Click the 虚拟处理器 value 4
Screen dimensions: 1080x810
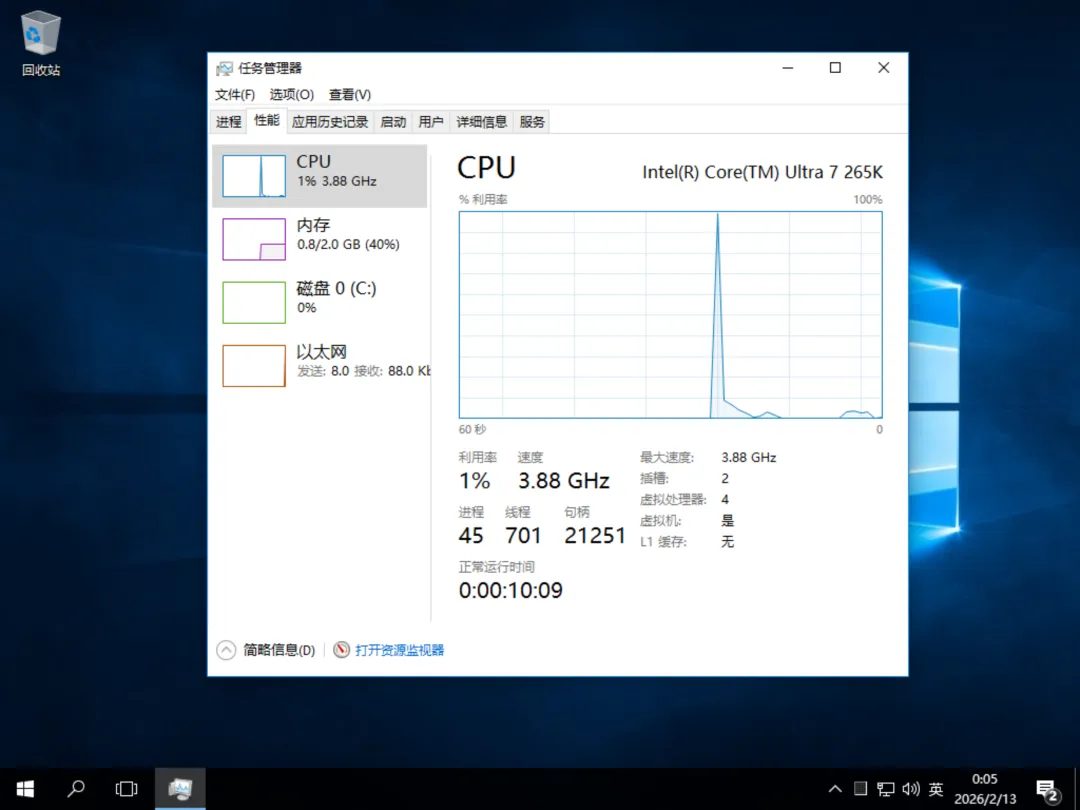725,499
